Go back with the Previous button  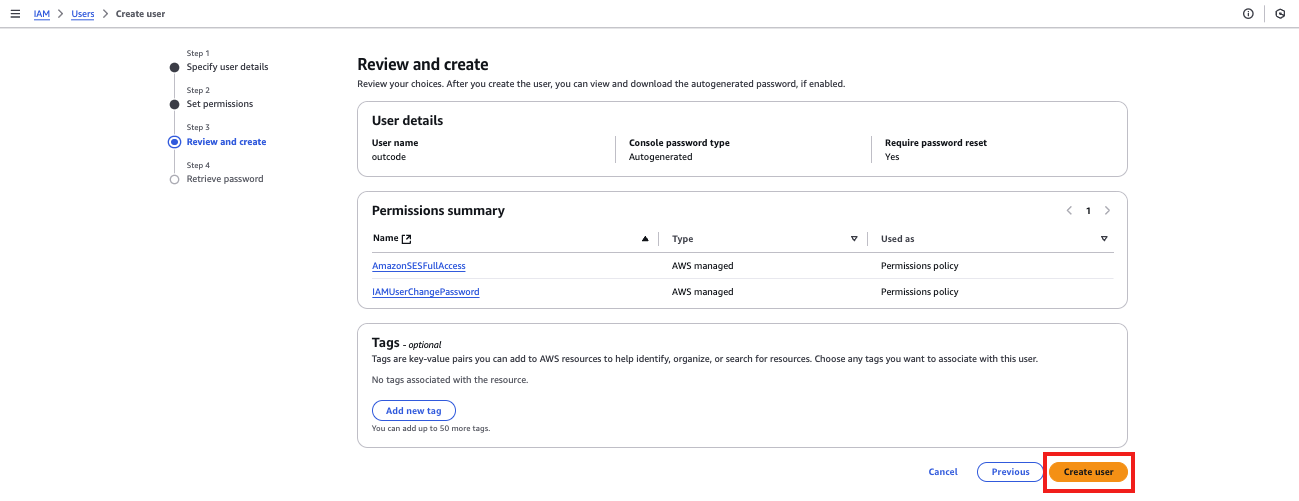click(x=1010, y=472)
